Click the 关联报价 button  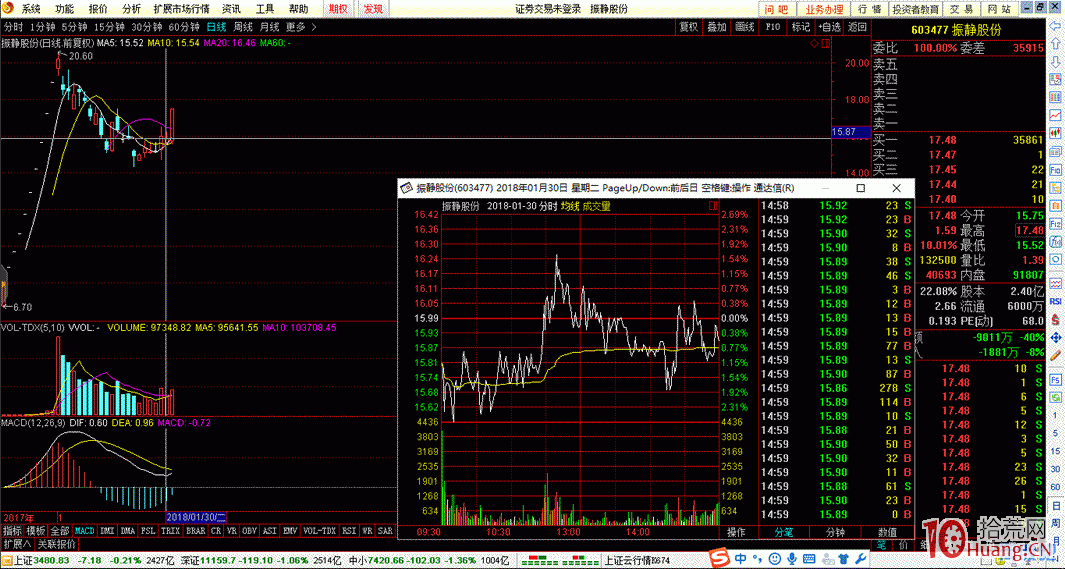click(56, 545)
